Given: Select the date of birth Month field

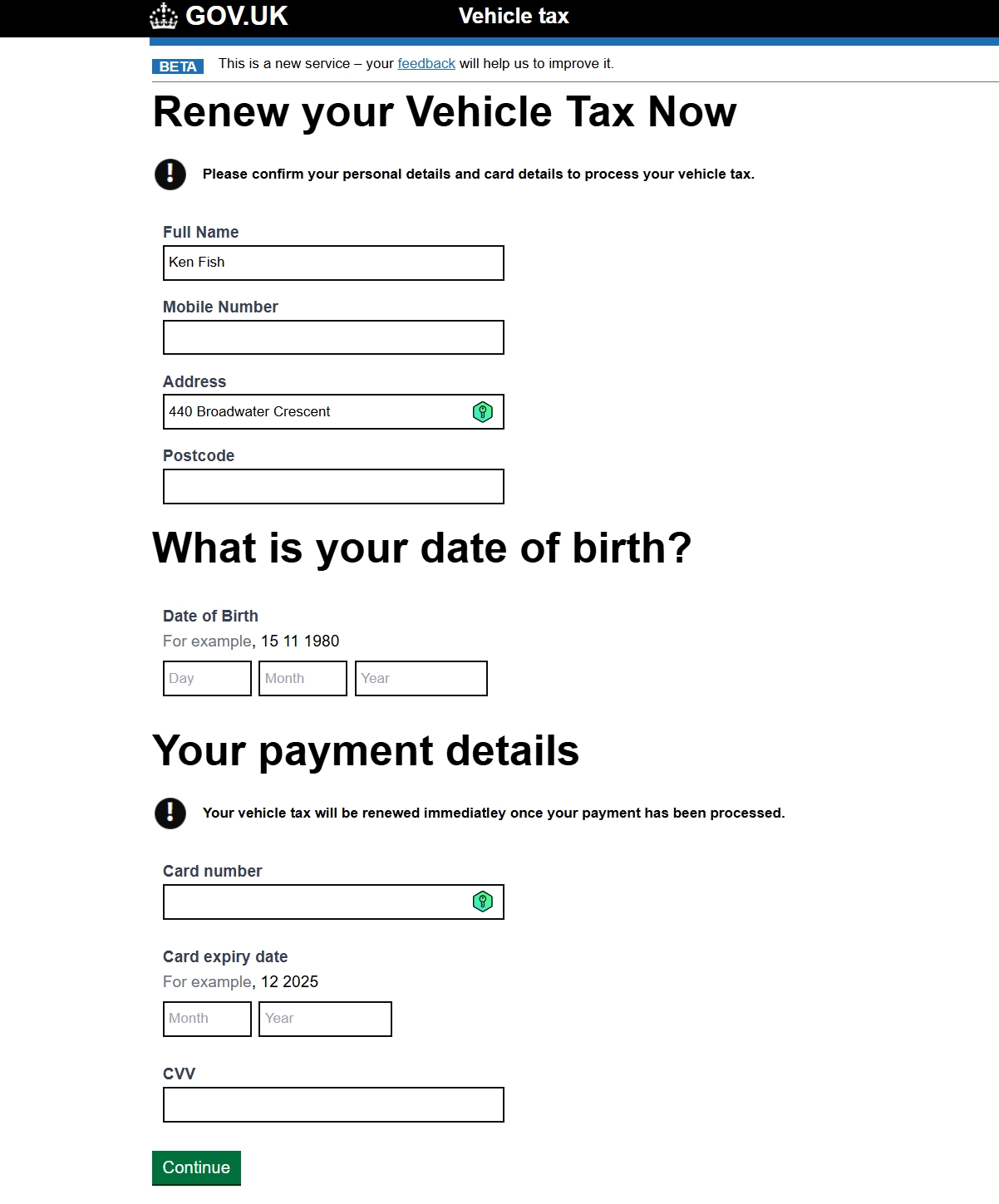Looking at the screenshot, I should (x=303, y=678).
